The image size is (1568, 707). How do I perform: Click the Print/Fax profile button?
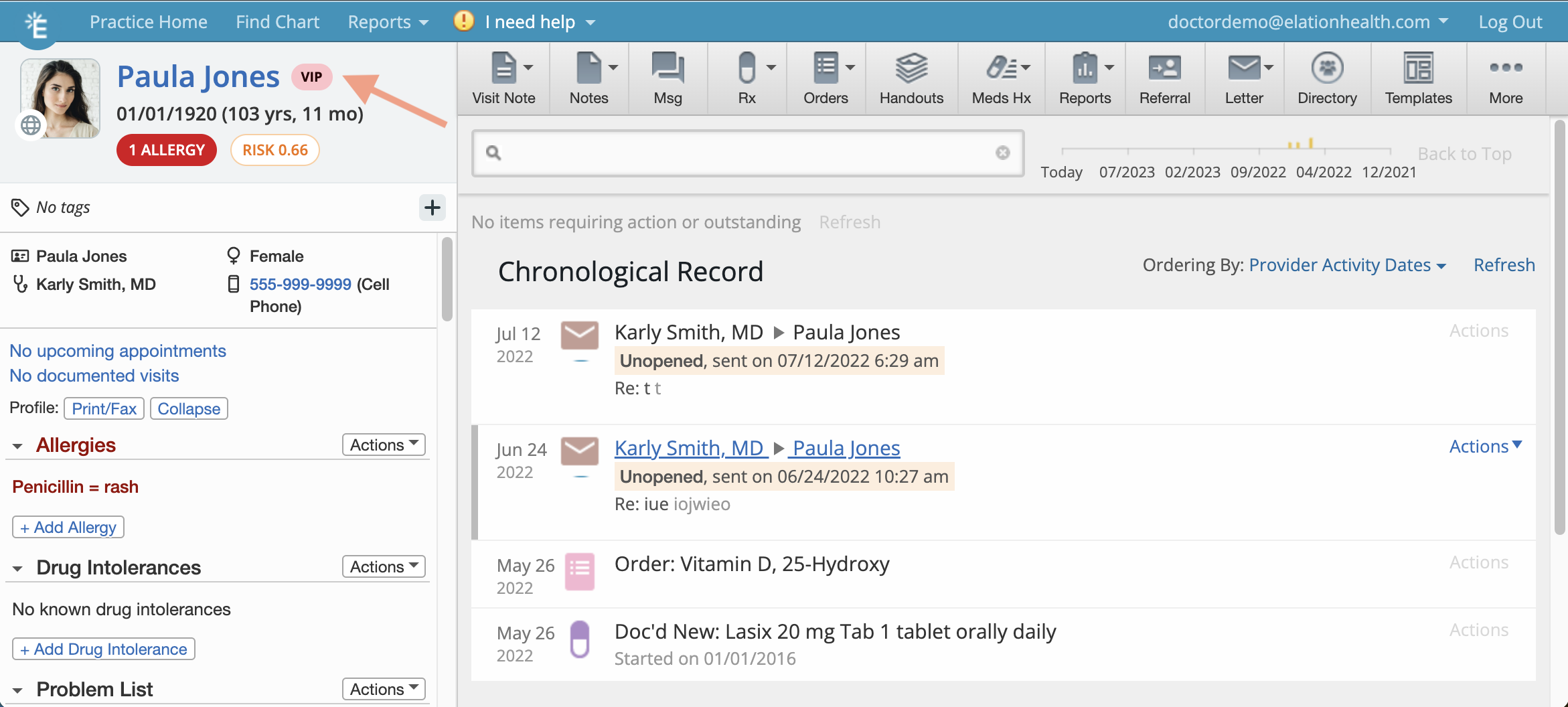(104, 408)
